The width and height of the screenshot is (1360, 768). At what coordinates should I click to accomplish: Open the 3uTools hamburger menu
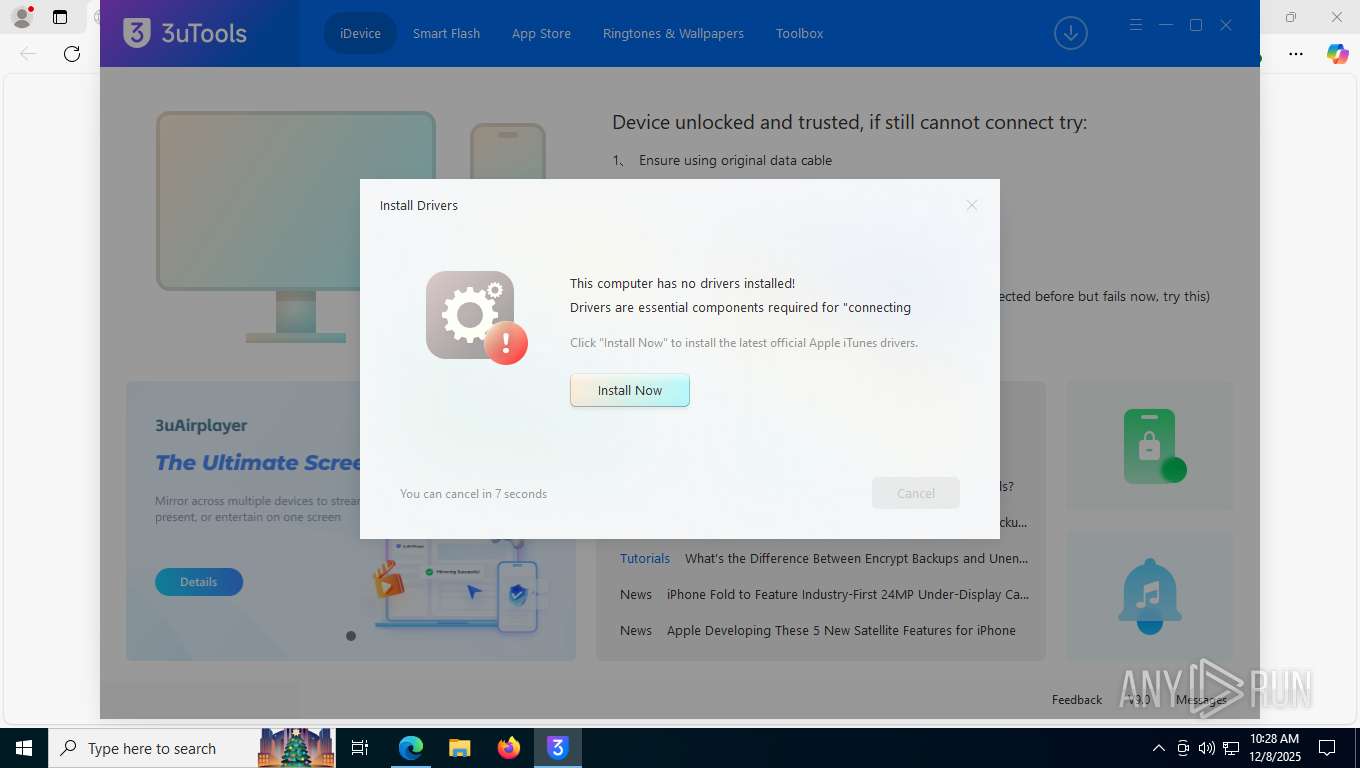click(1135, 25)
